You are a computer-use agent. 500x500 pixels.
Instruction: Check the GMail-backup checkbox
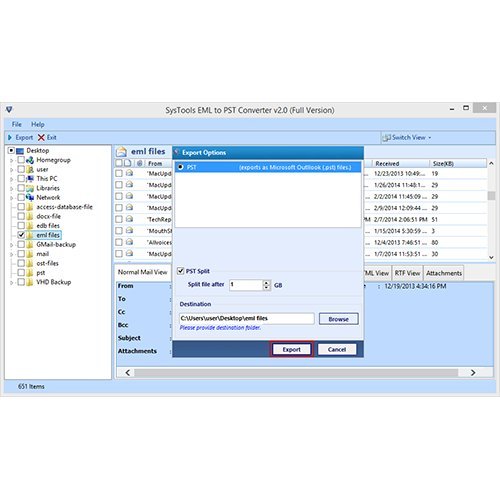[21, 244]
